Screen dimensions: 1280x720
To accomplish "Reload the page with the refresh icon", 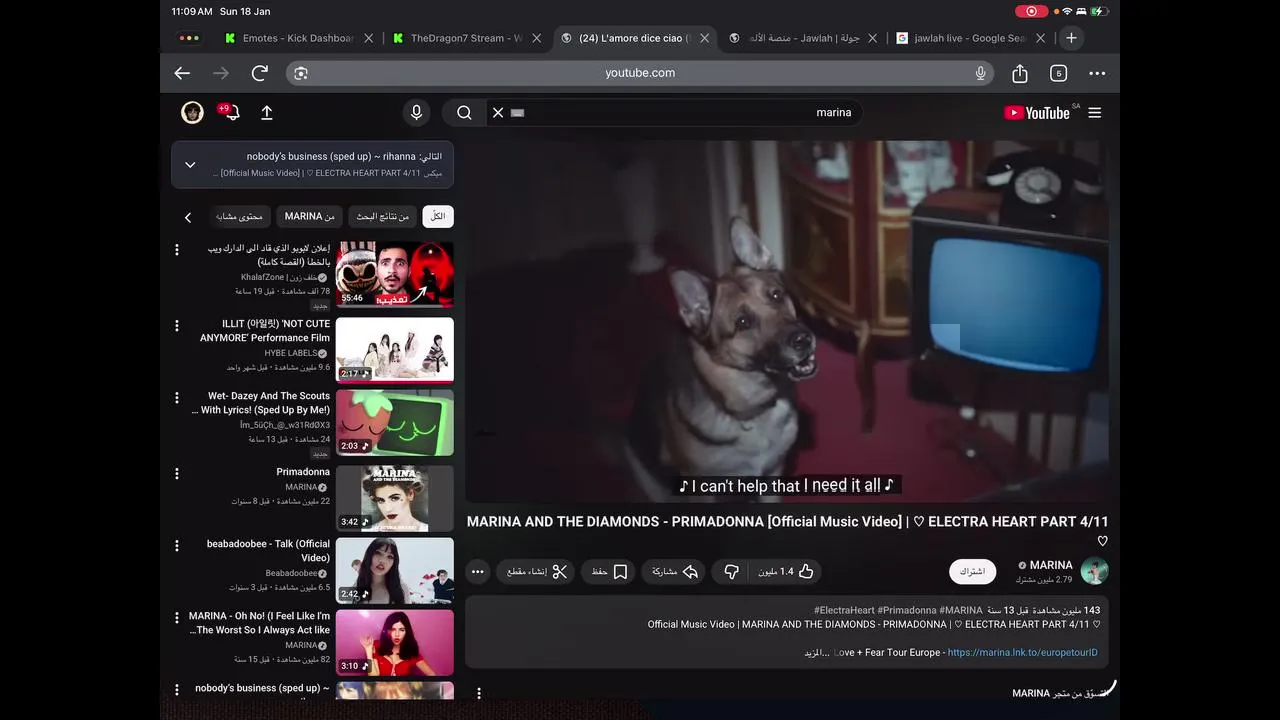I will pos(260,73).
